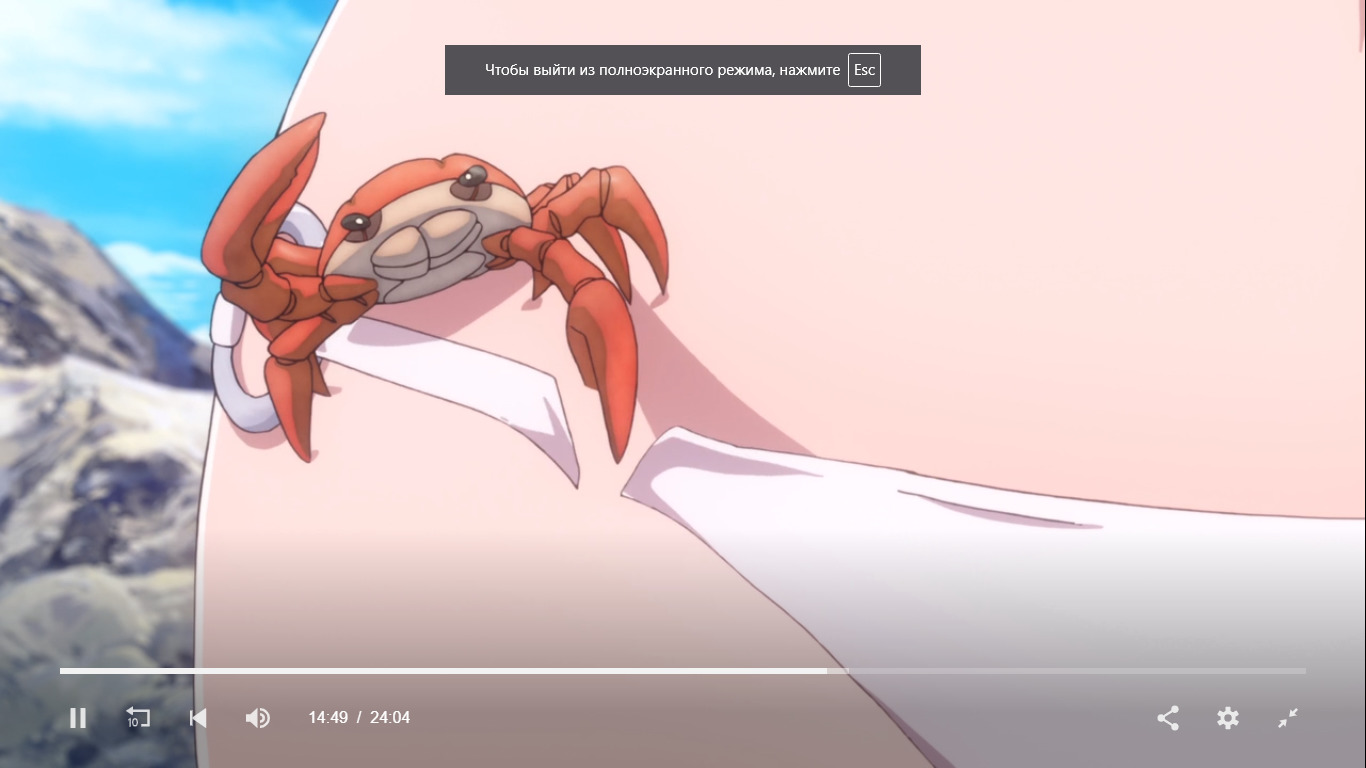Viewport: 1366px width, 768px height.
Task: Seek to the far end of the timeline
Action: tap(1303, 671)
